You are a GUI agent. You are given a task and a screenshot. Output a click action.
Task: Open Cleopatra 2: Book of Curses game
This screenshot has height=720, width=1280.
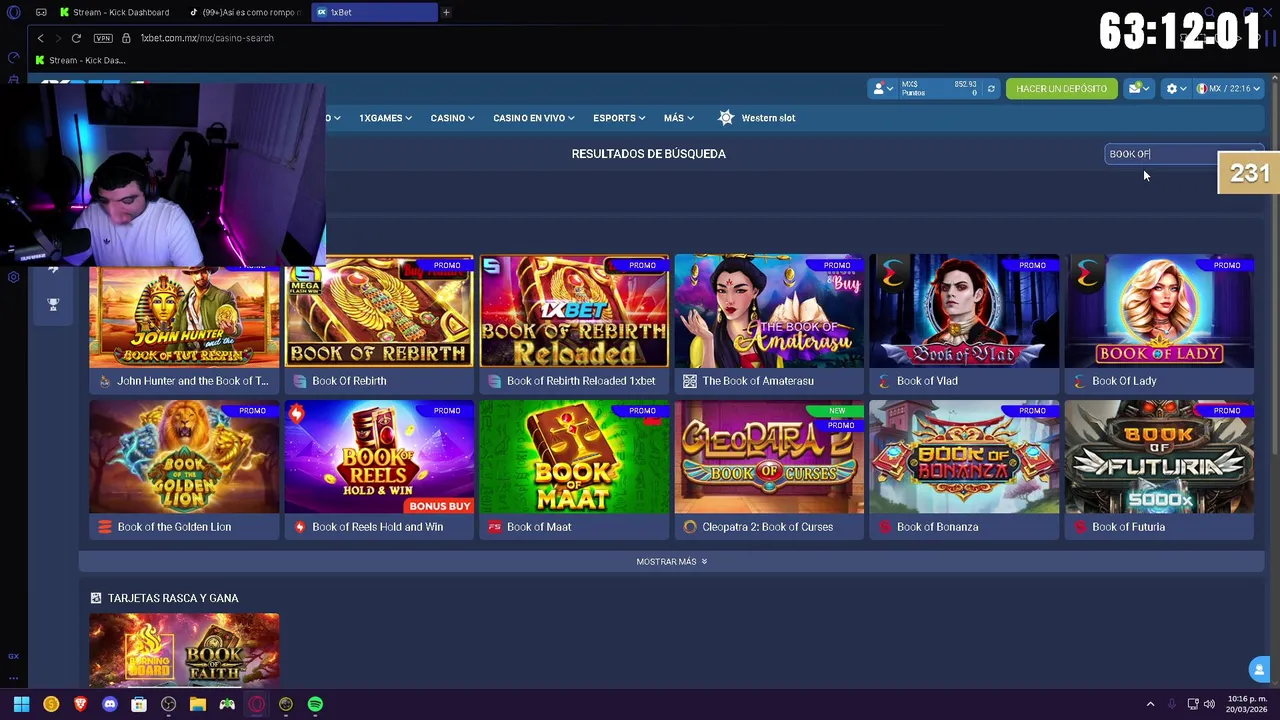pos(769,457)
